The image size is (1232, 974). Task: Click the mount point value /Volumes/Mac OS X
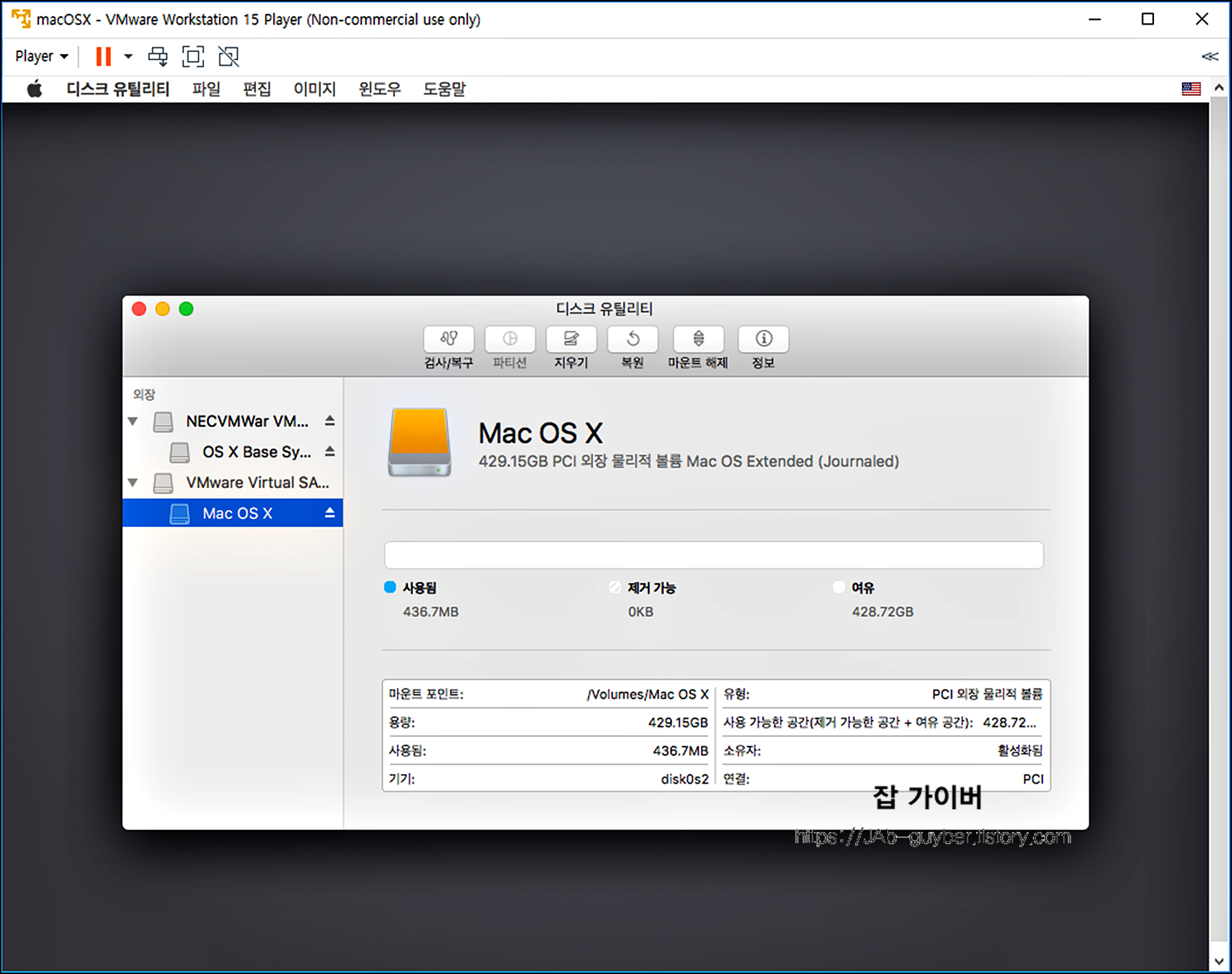click(647, 694)
